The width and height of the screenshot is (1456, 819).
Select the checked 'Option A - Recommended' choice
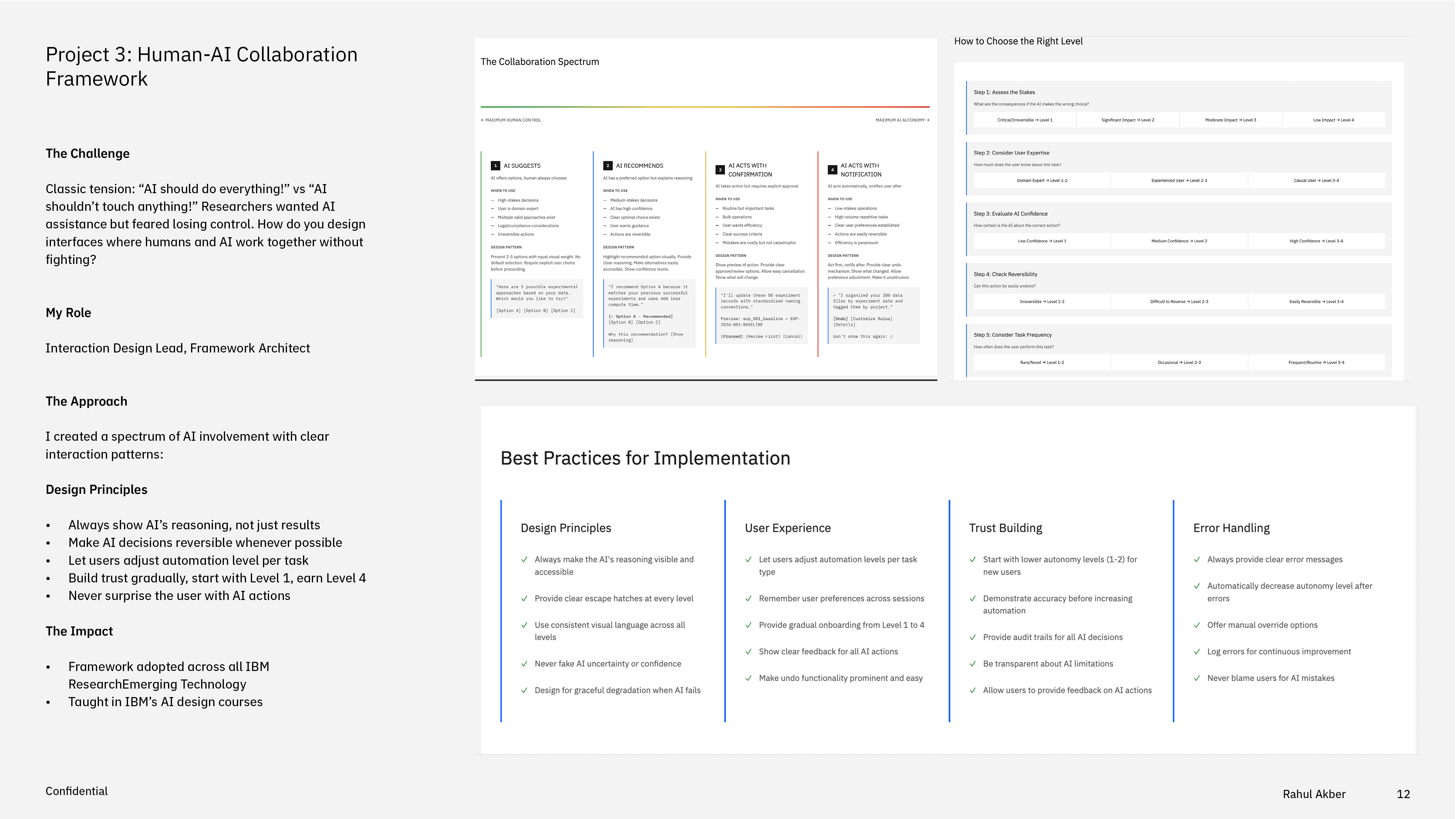(641, 316)
